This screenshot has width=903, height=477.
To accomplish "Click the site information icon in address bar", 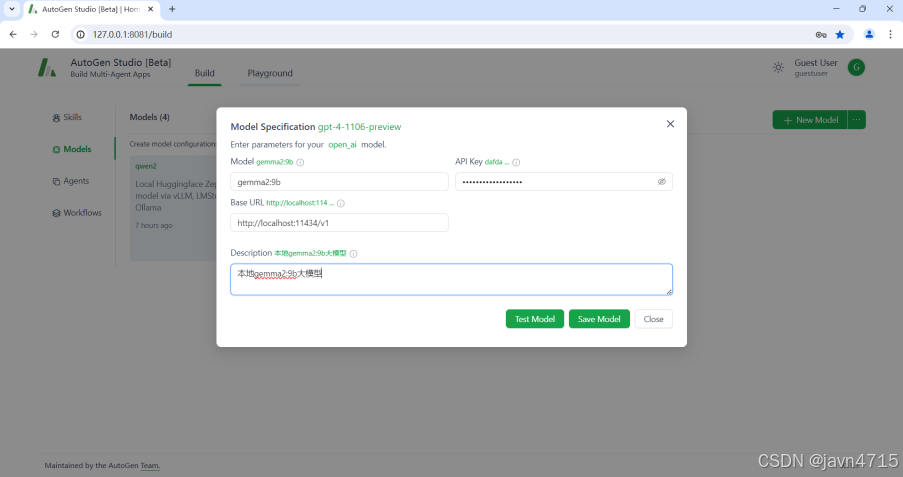I will click(x=81, y=35).
